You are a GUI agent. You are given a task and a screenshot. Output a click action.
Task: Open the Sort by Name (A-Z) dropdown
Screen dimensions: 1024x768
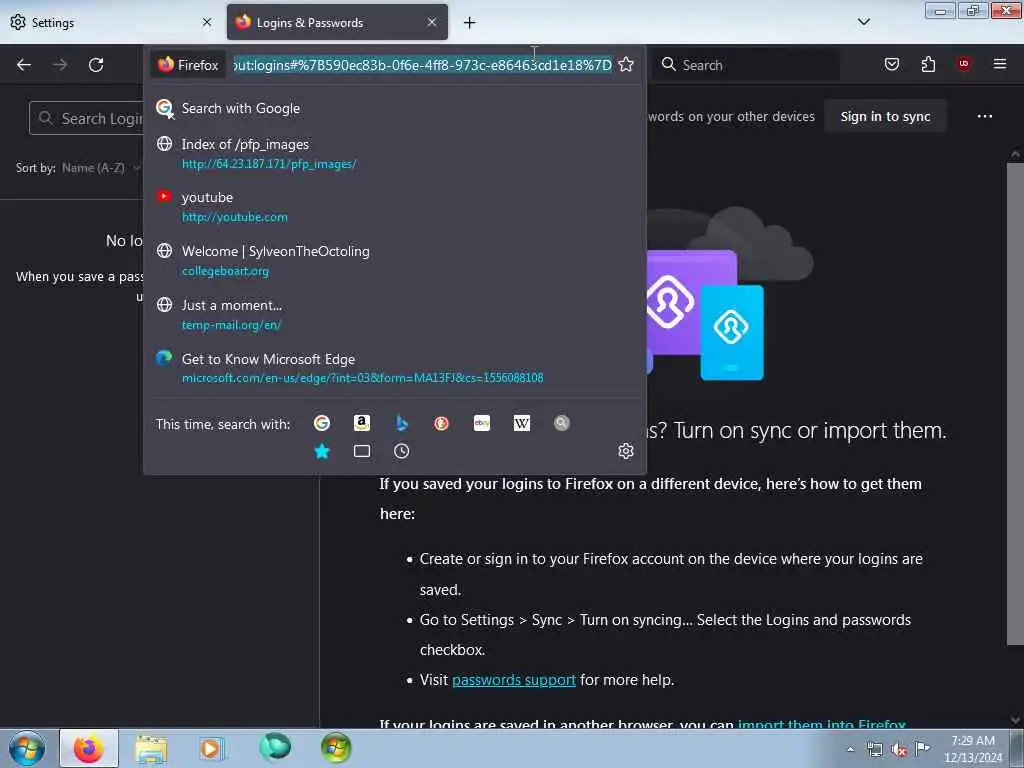click(101, 168)
